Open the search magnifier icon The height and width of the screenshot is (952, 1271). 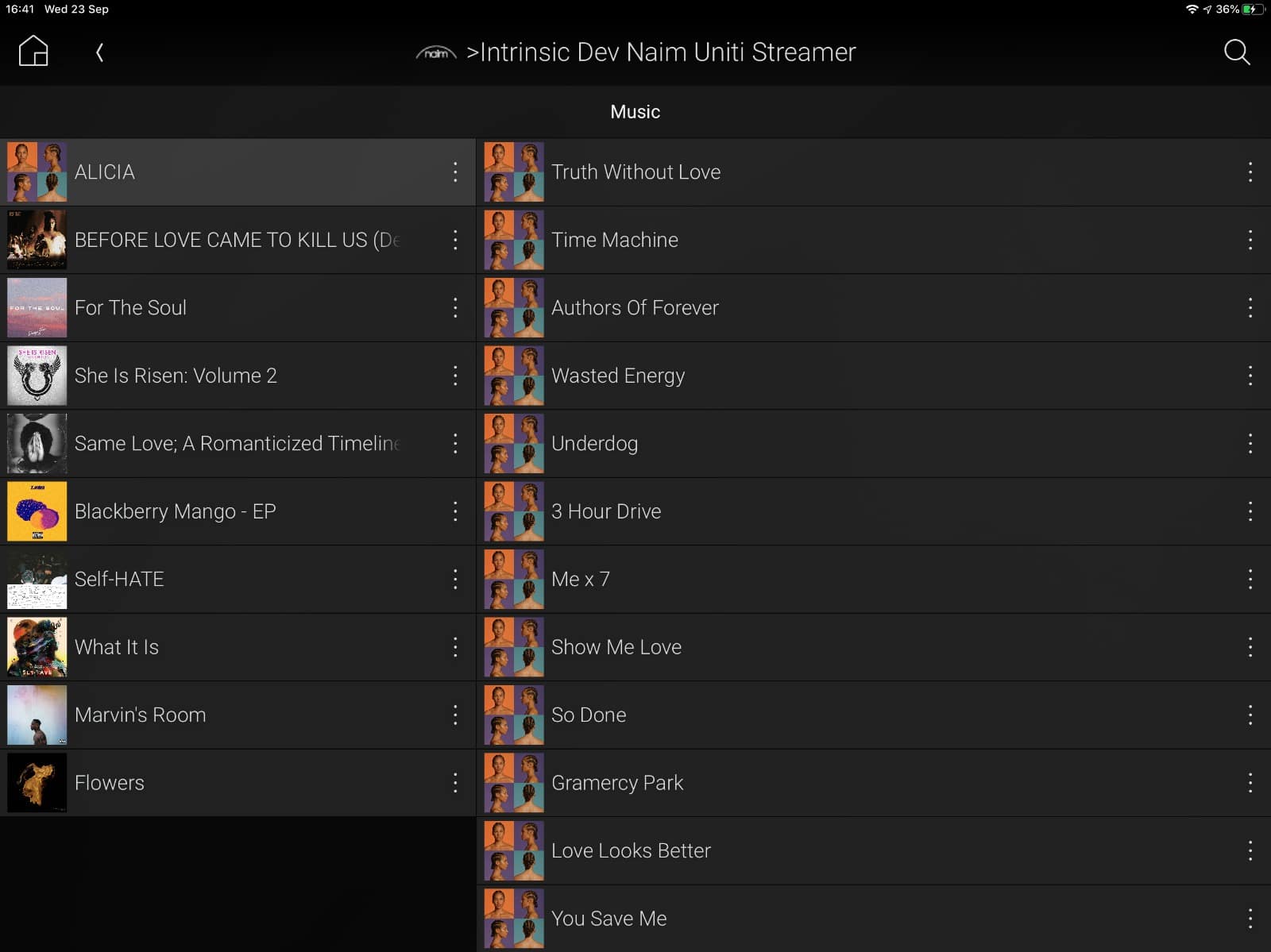(x=1236, y=52)
